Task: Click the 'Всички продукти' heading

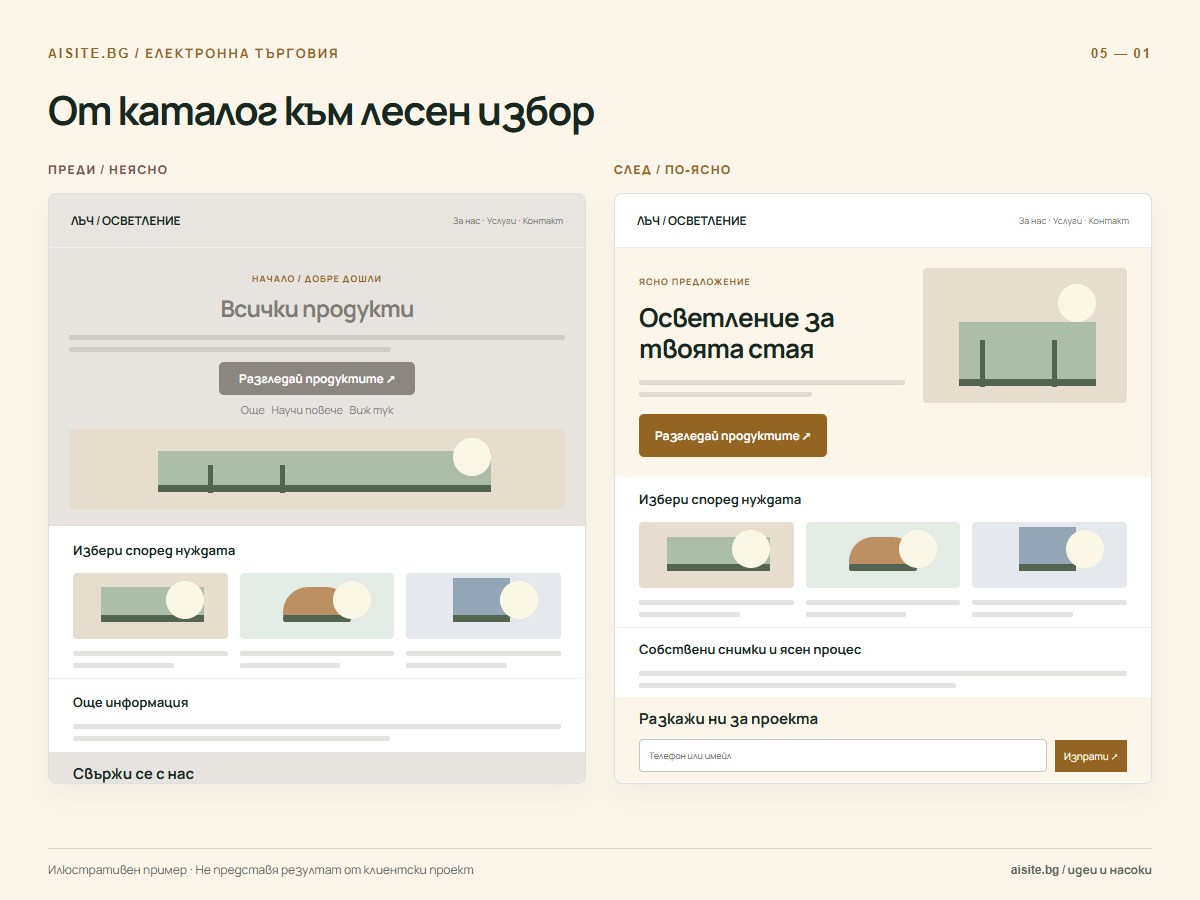Action: [x=317, y=309]
